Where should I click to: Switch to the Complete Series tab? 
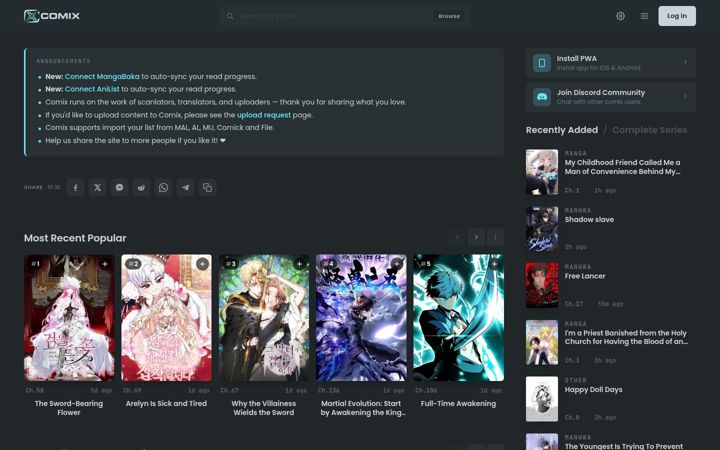tap(649, 130)
